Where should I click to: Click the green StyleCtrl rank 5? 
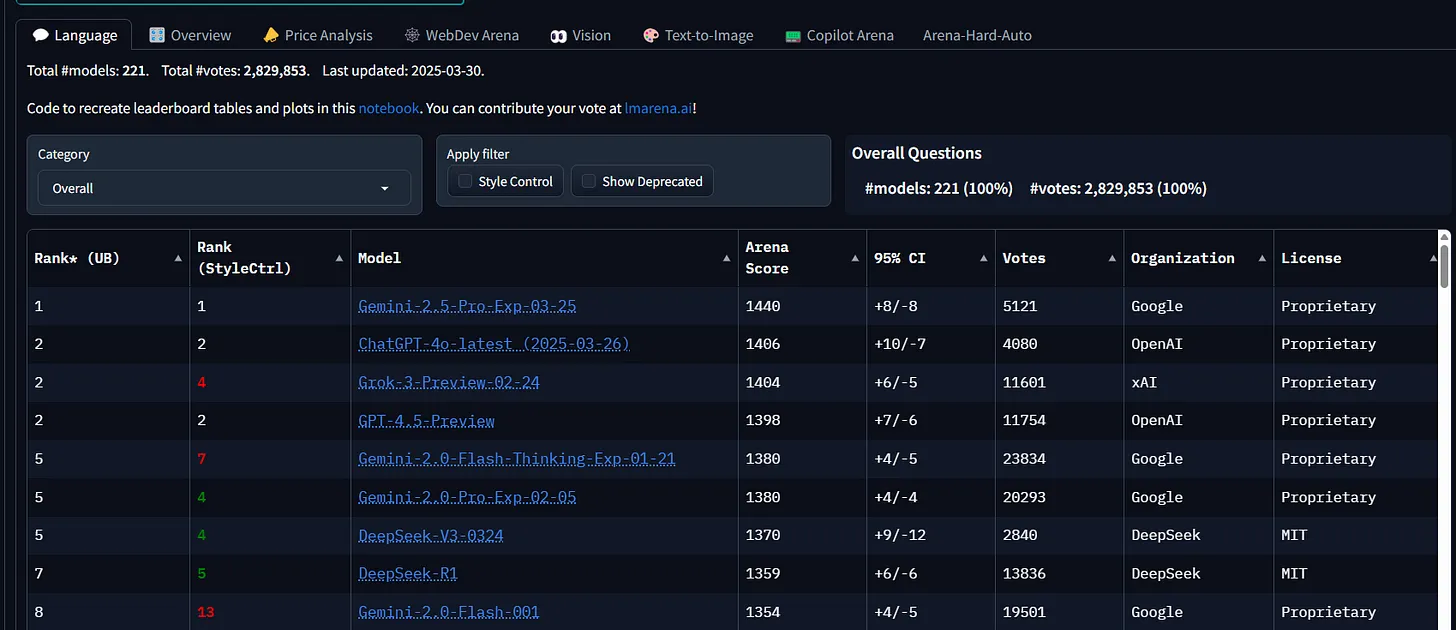pyautogui.click(x=202, y=574)
